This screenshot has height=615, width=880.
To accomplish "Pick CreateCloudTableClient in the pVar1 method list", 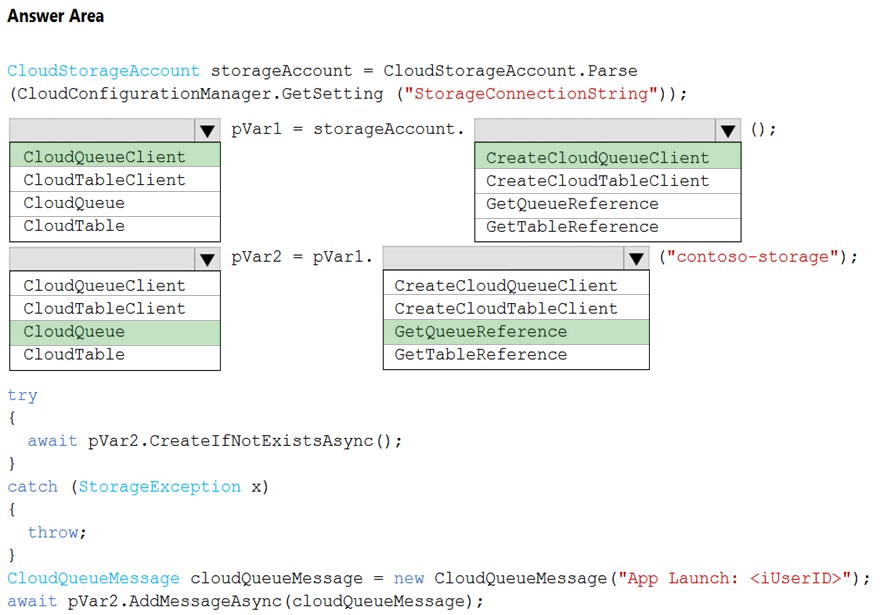I will pyautogui.click(x=516, y=308).
